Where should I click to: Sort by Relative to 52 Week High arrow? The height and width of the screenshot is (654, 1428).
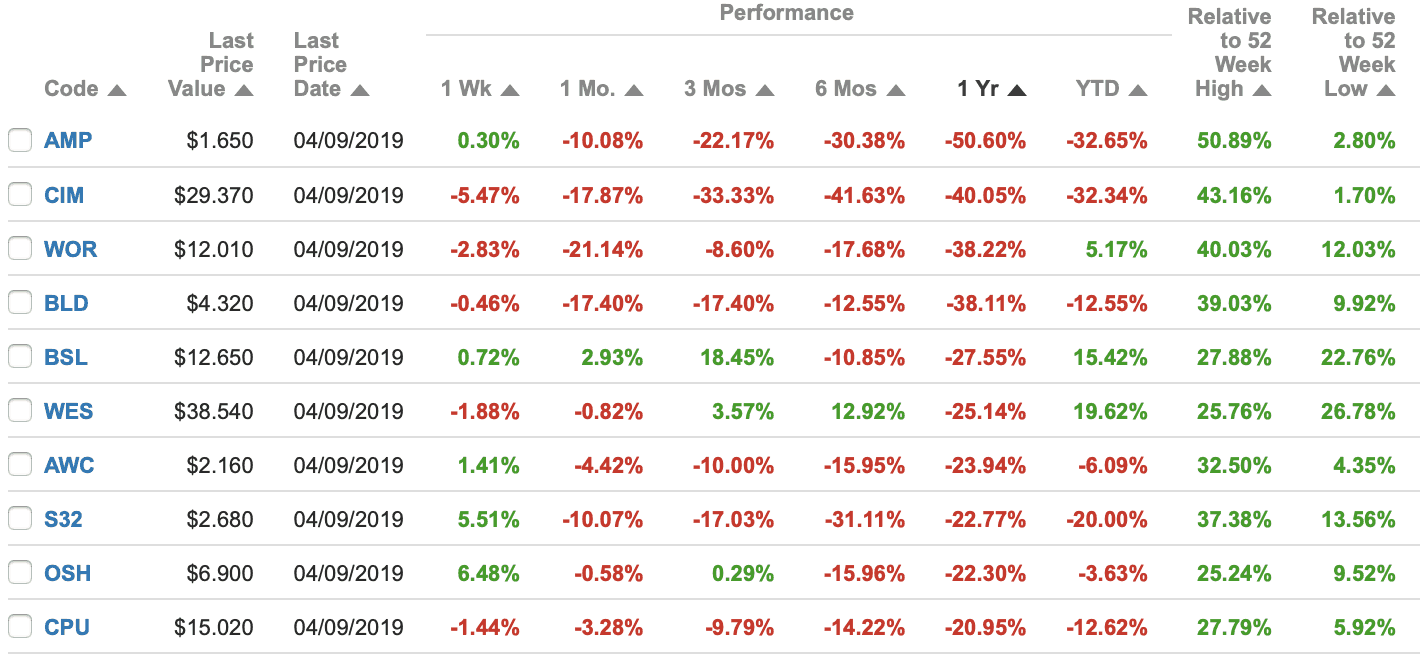(x=1261, y=90)
